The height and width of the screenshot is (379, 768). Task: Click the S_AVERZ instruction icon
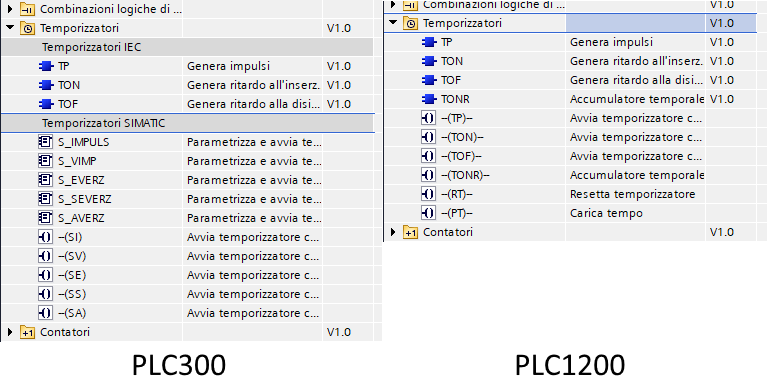[45, 218]
